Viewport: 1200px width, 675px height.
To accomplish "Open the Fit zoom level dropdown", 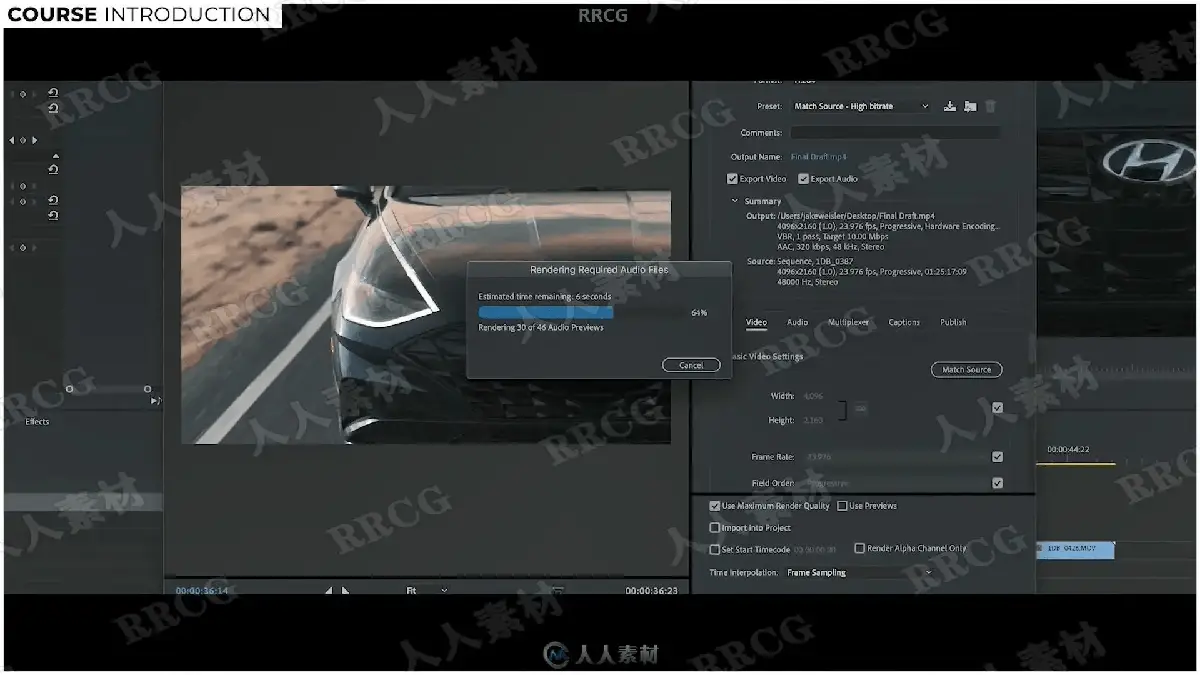I will tap(427, 591).
